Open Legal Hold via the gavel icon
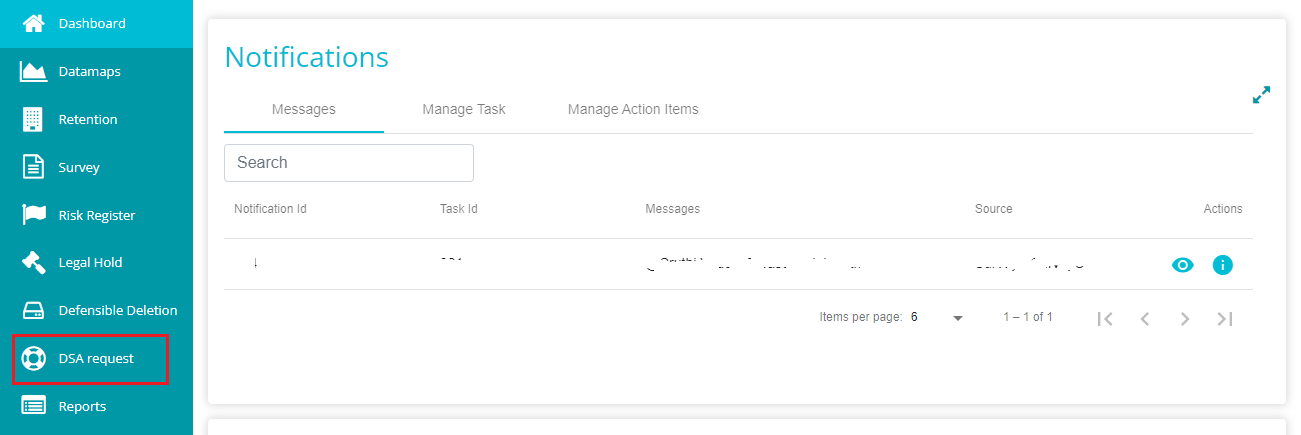The image size is (1301, 435). click(34, 262)
